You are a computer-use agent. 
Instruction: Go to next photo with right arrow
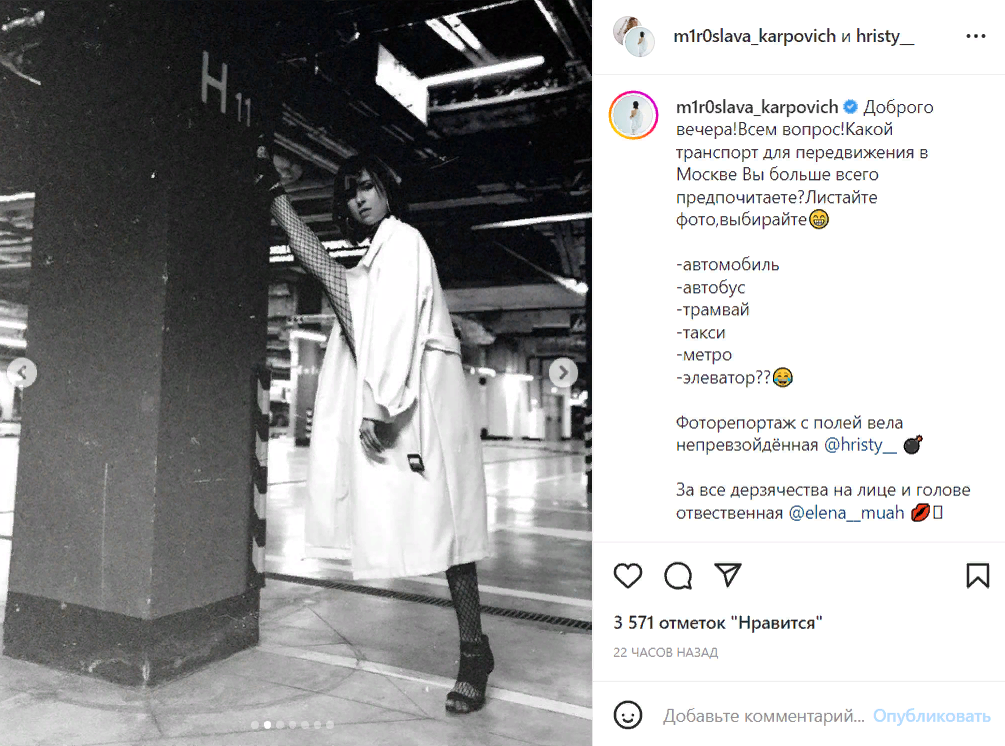[563, 372]
